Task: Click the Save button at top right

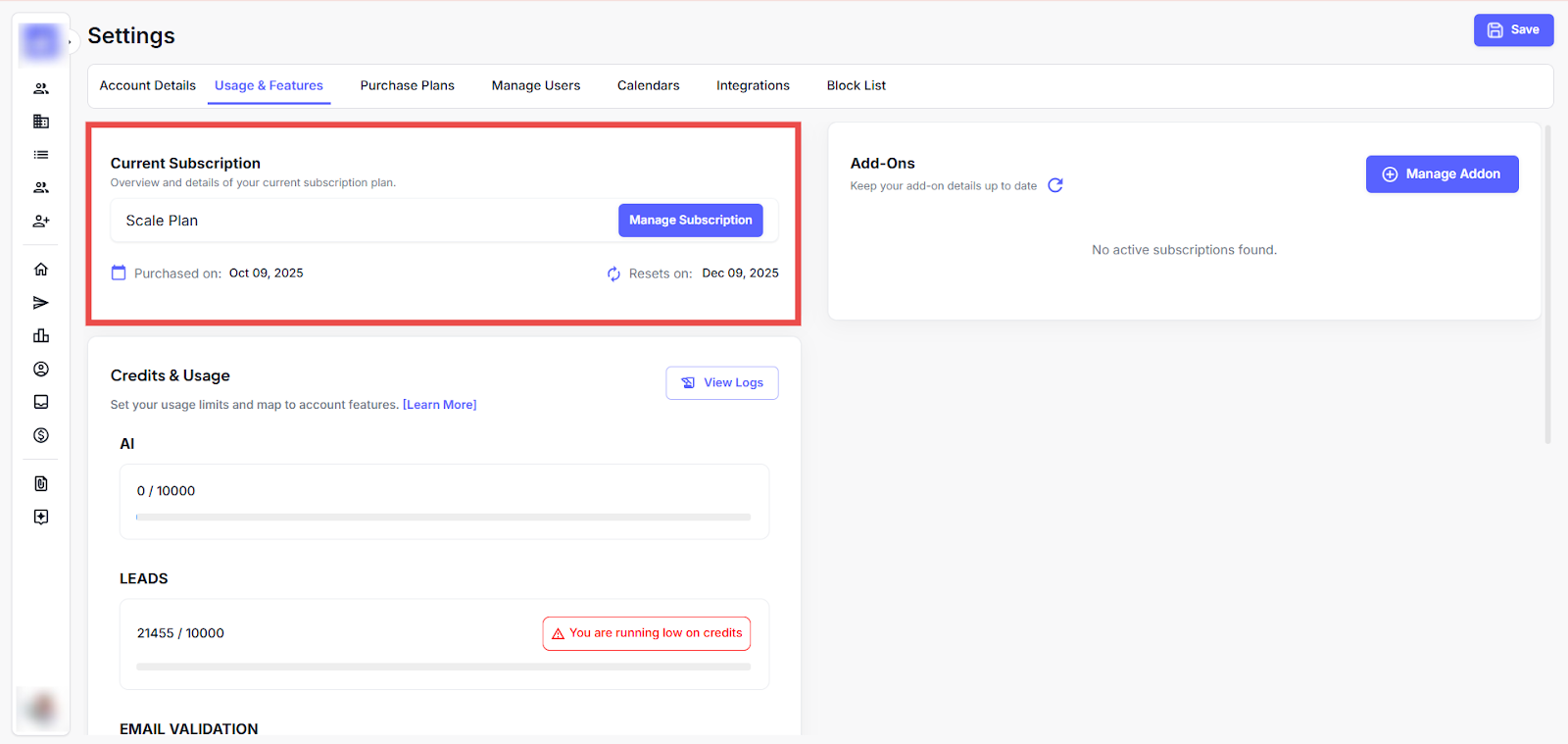Action: click(1513, 30)
